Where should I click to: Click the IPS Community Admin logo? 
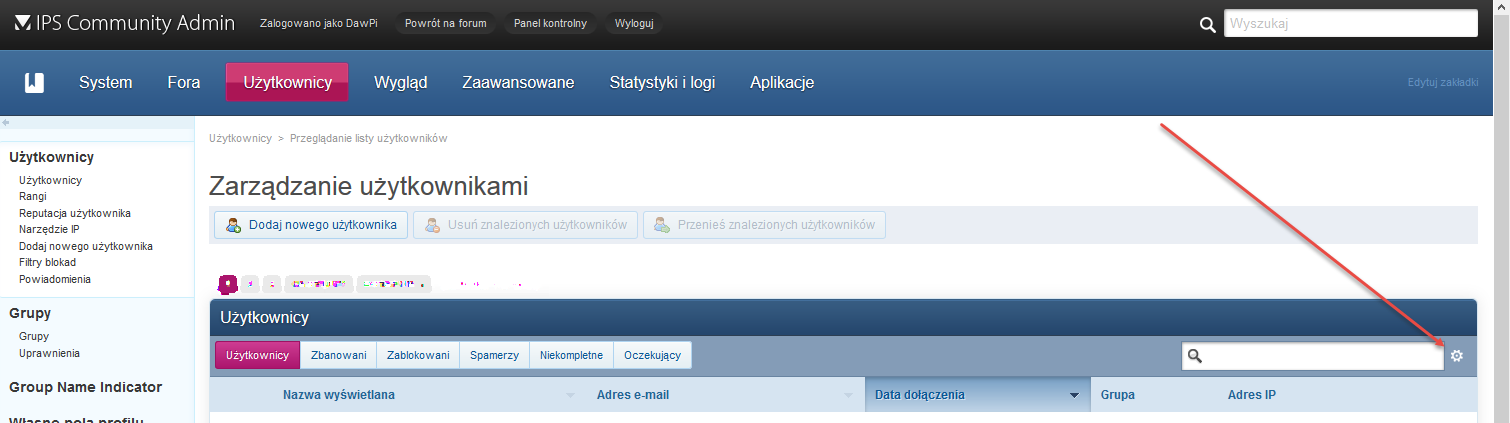124,23
